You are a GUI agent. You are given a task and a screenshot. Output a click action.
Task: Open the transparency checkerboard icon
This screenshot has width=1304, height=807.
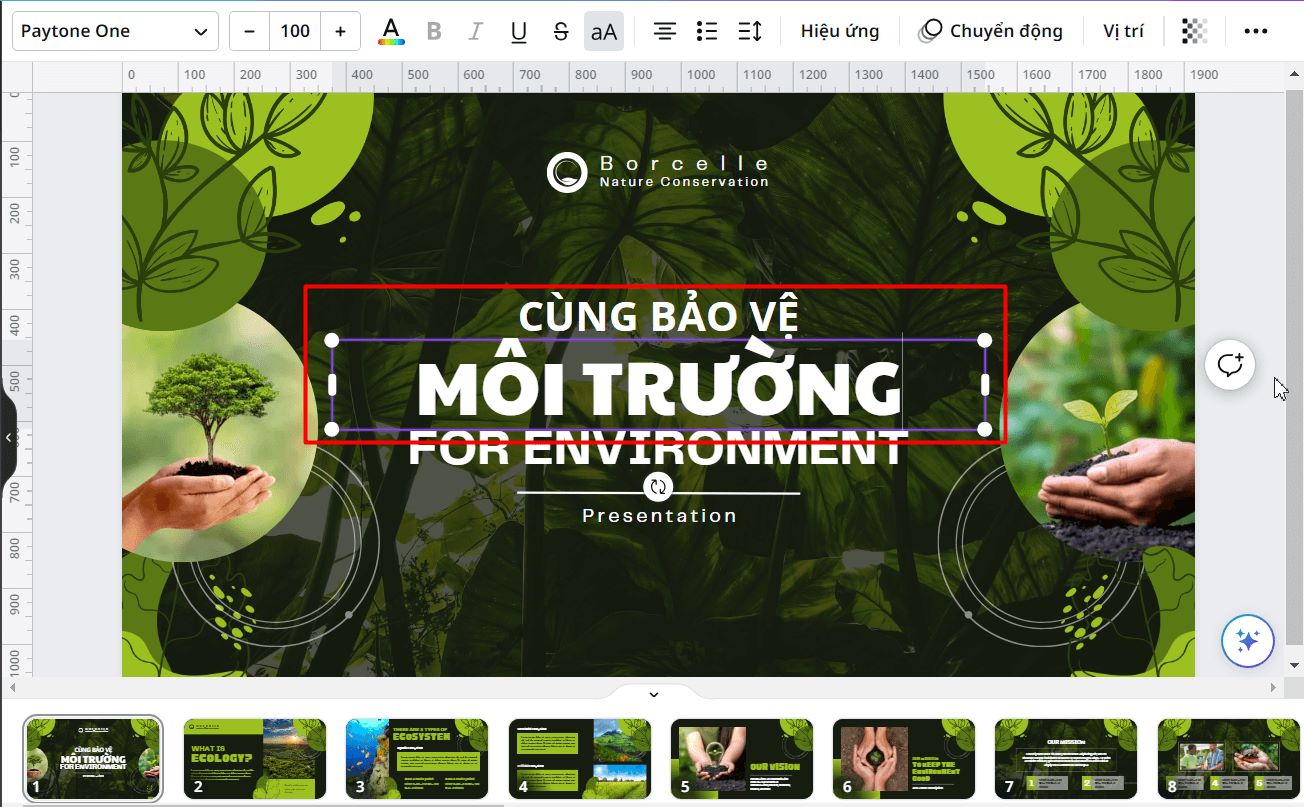coord(1194,30)
